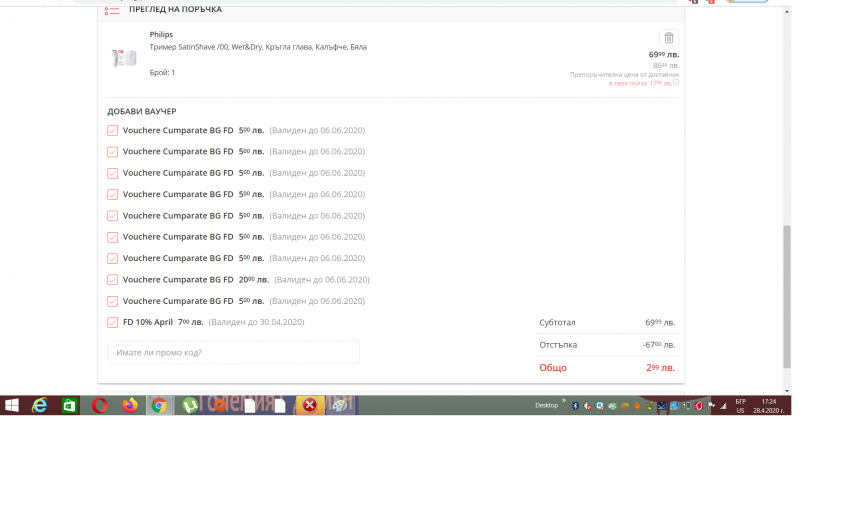Uncheck the last 5 лв. voucher above FD 10% April
The width and height of the screenshot is (848, 521).
(x=113, y=301)
